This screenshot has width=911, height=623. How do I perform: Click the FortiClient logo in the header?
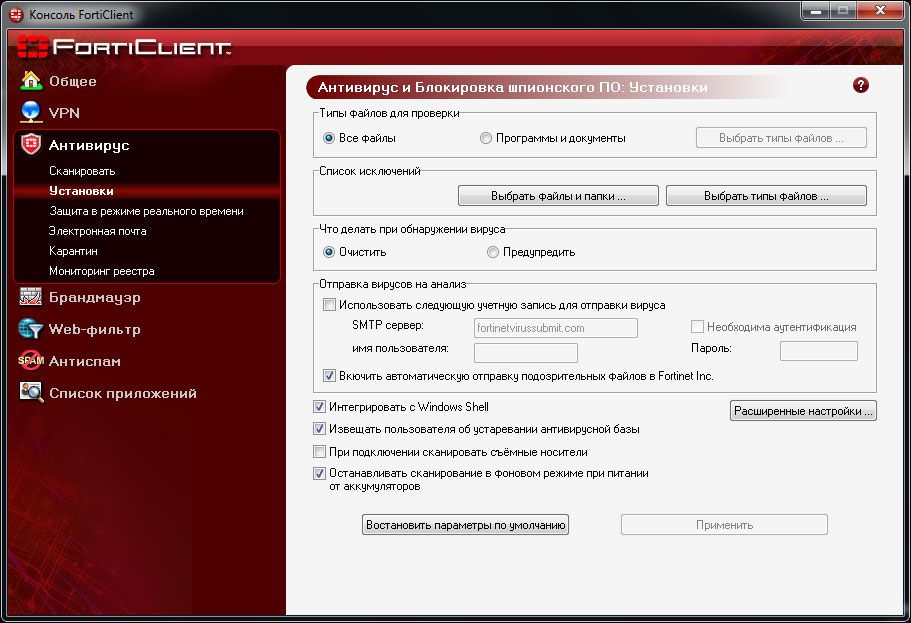(x=124, y=46)
